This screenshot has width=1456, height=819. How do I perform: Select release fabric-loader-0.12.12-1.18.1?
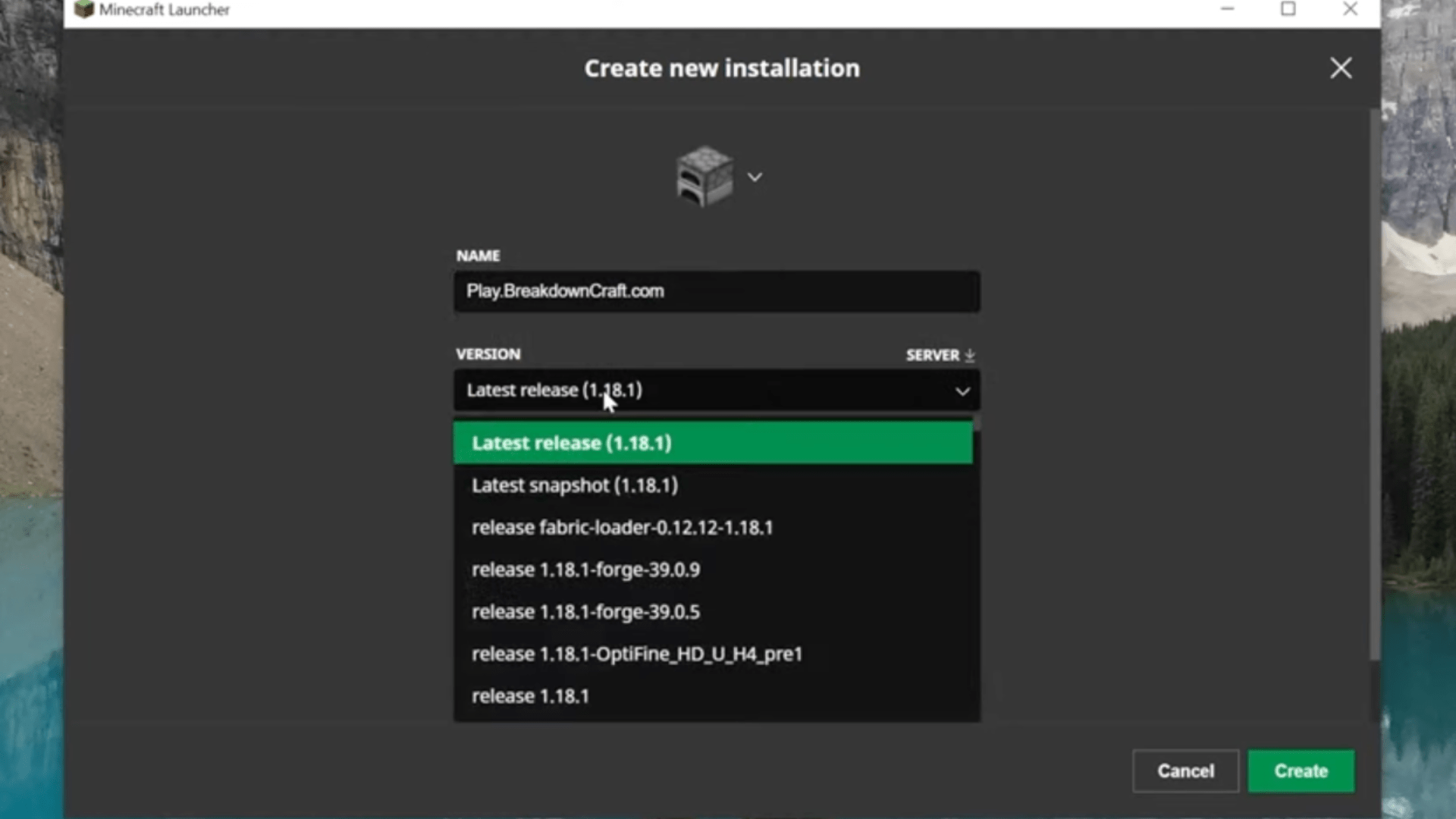[713, 528]
